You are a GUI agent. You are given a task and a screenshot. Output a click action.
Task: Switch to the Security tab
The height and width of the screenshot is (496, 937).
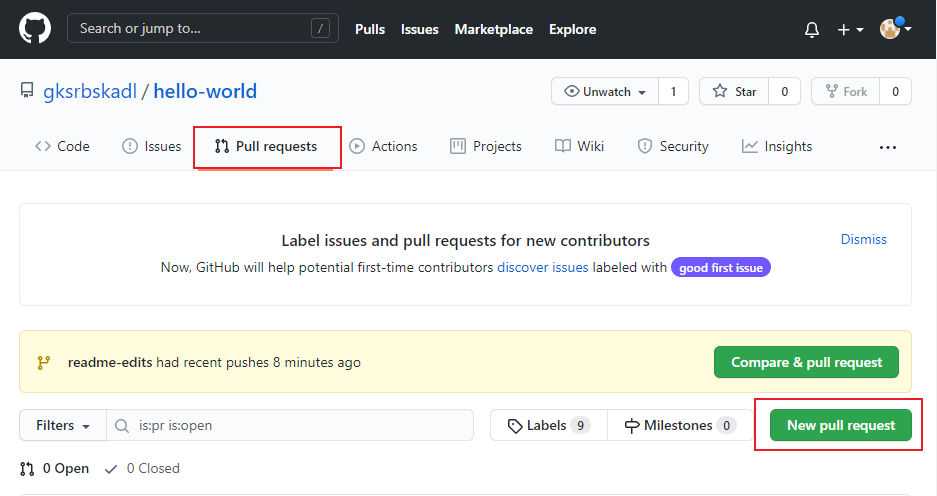[x=673, y=146]
